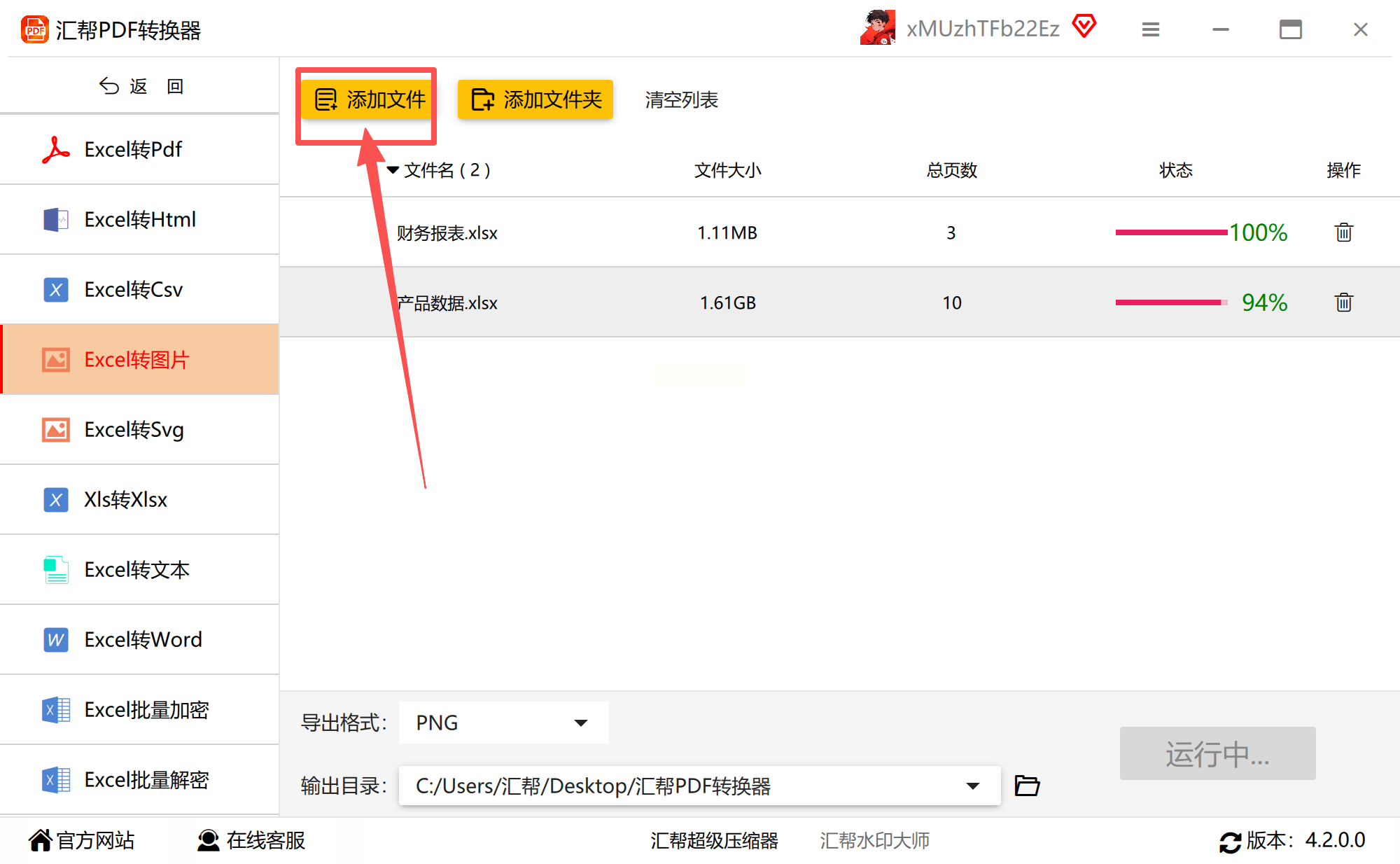The height and width of the screenshot is (864, 1400).
Task: Click 清空列表 to clear the list
Action: pos(681,100)
